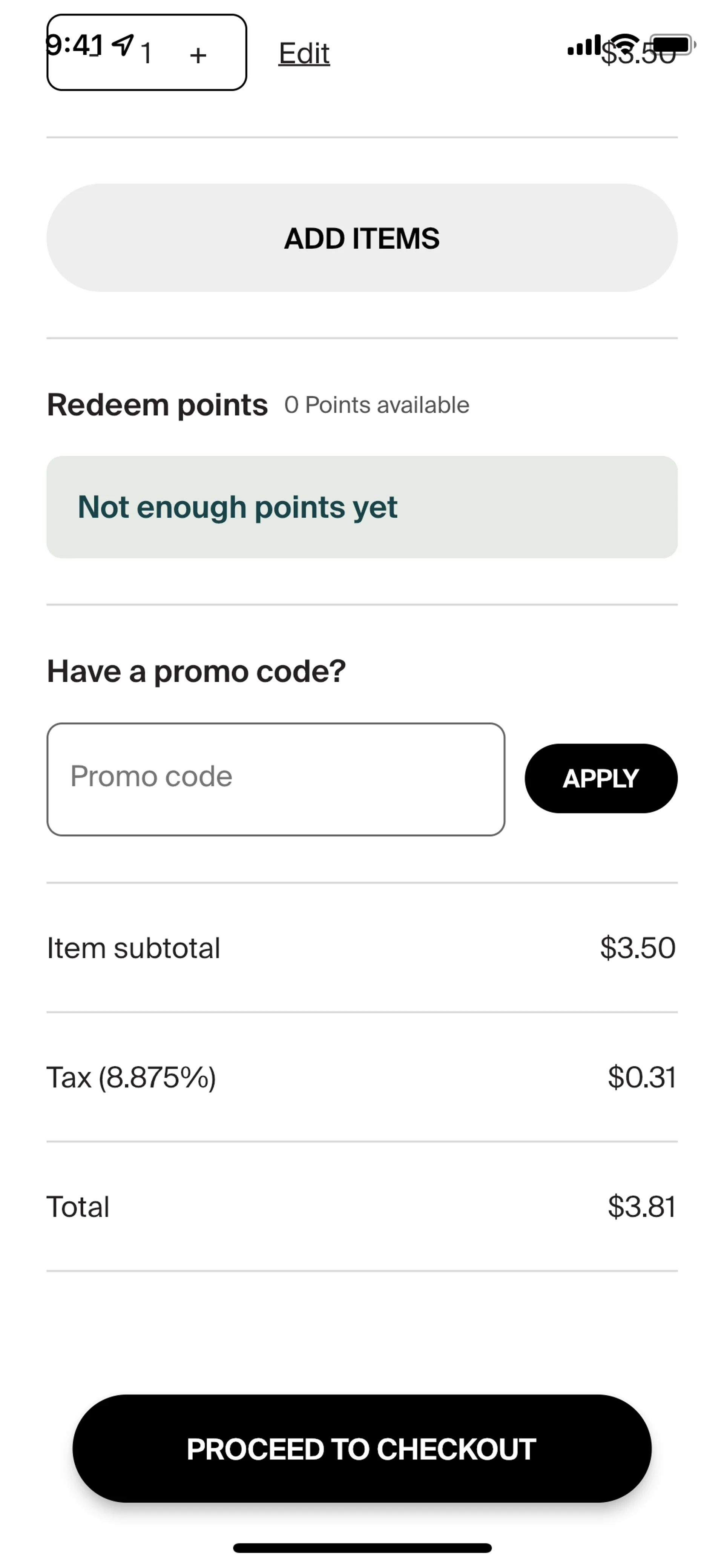Tap the Promo code input field
Screen dimensions: 724x1568
276,779
